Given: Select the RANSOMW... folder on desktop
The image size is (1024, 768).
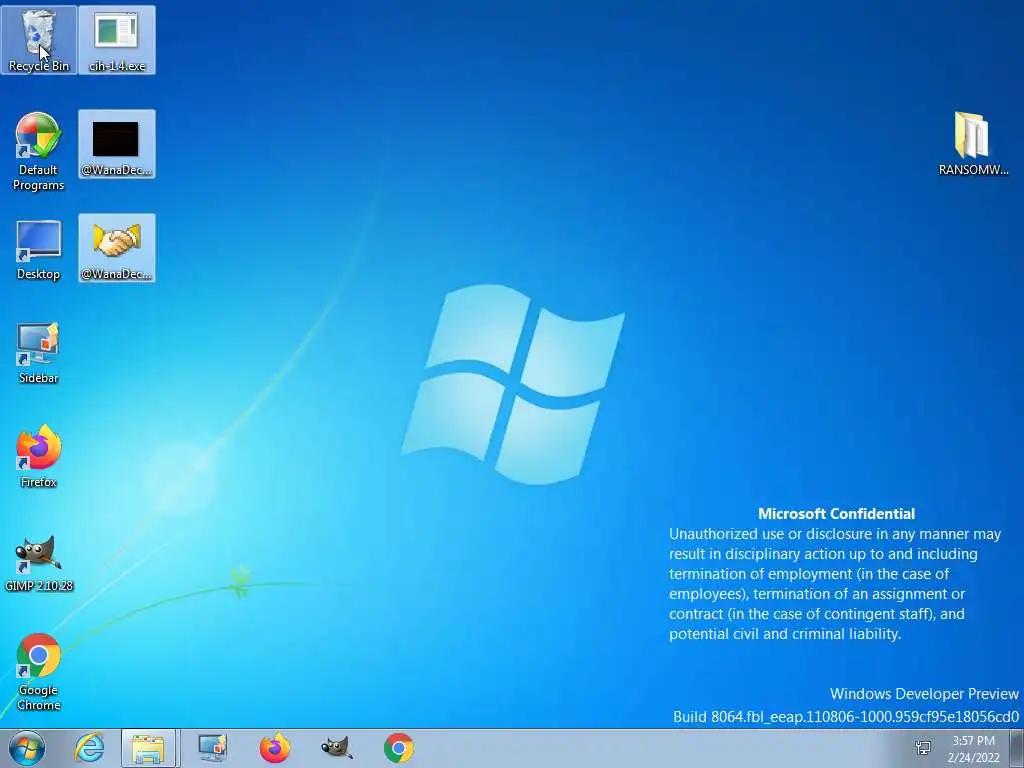Looking at the screenshot, I should coord(973,144).
